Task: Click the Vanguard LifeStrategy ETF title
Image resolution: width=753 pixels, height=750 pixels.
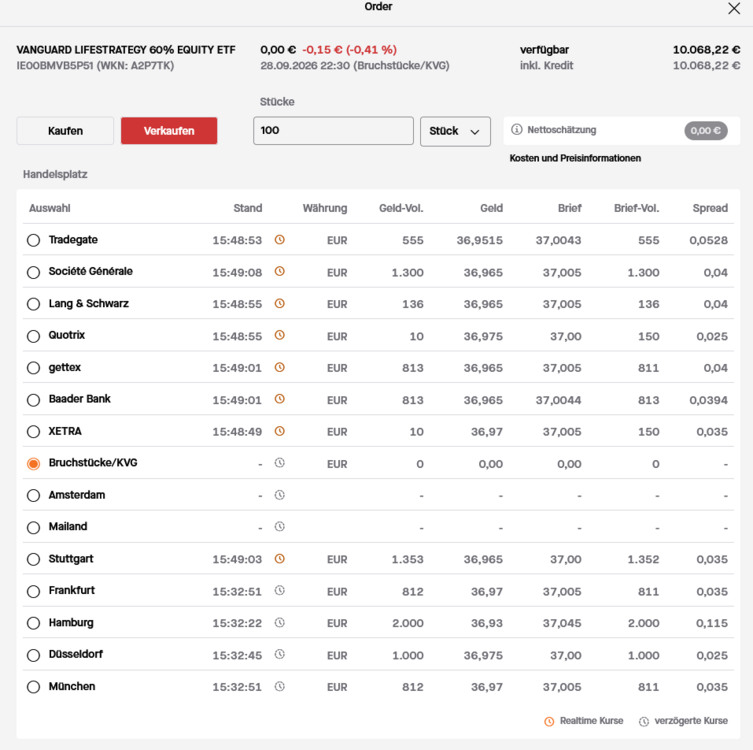Action: point(126,49)
